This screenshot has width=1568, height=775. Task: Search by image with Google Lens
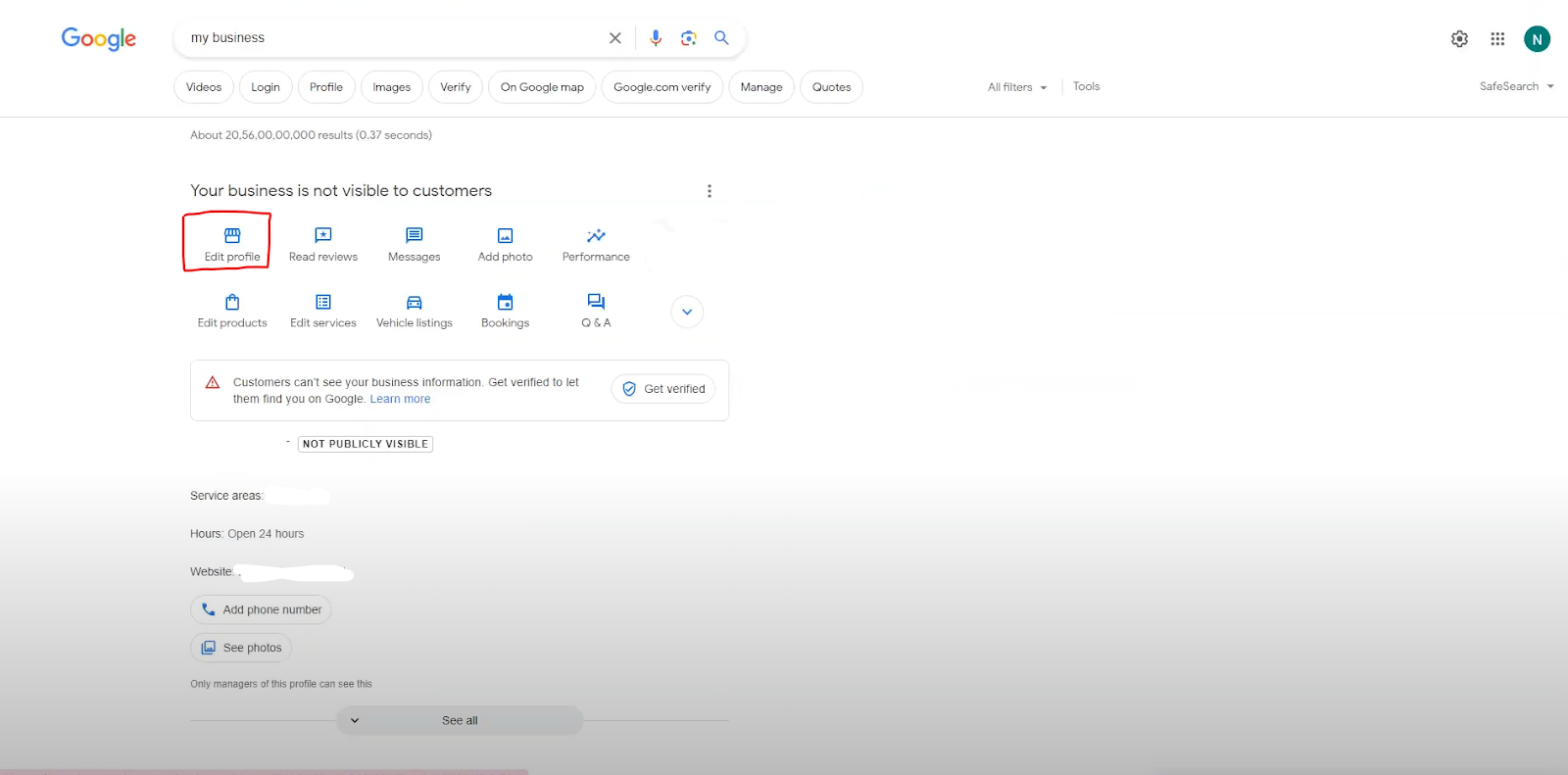[689, 38]
